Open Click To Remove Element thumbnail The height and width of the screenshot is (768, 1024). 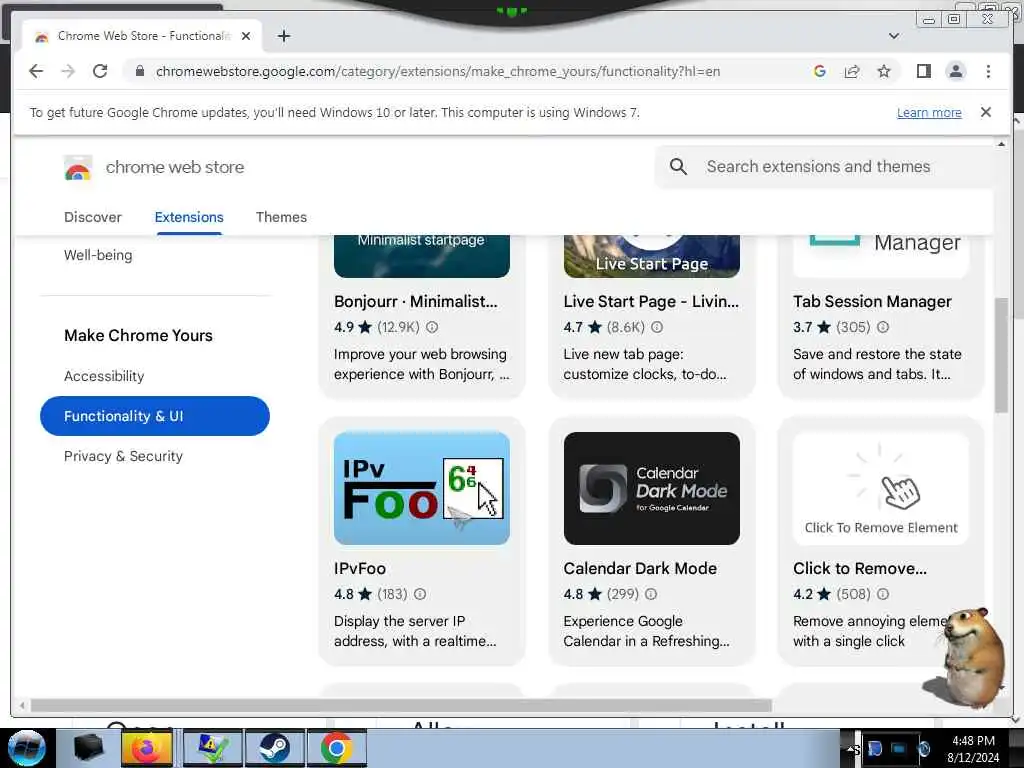coord(881,488)
